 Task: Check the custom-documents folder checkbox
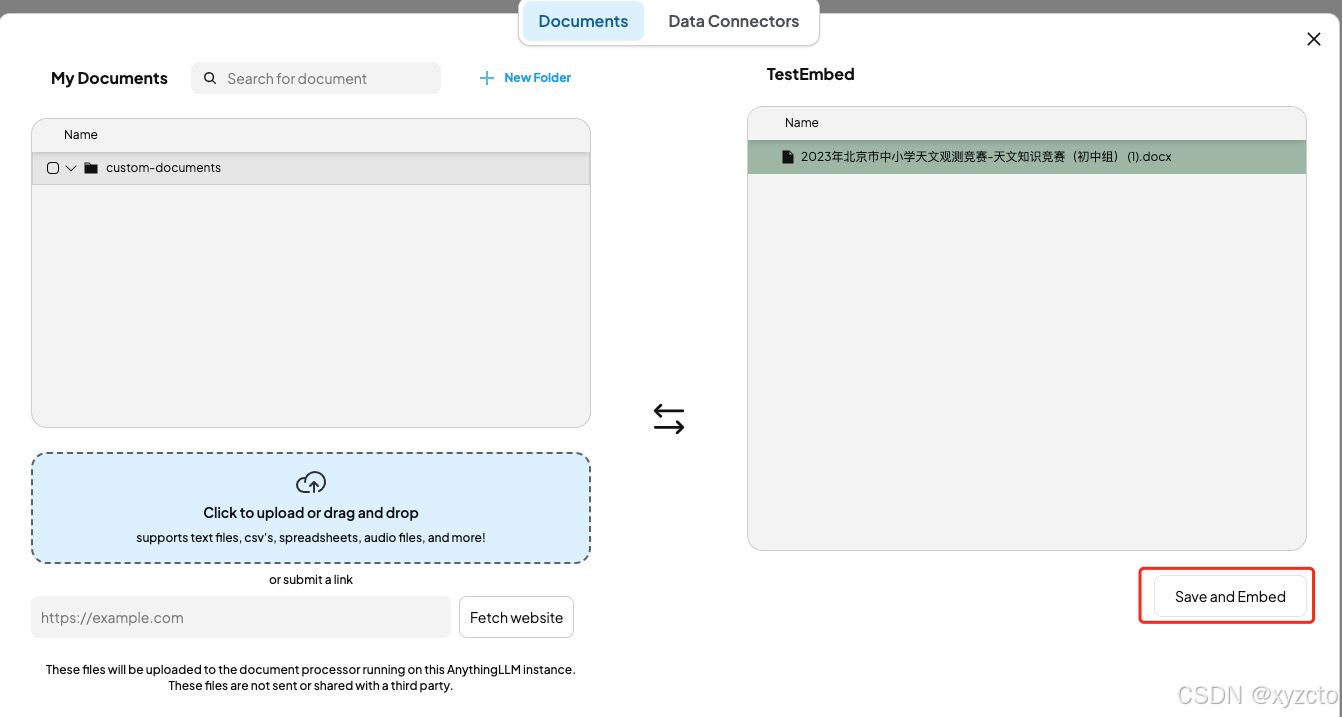pos(53,168)
